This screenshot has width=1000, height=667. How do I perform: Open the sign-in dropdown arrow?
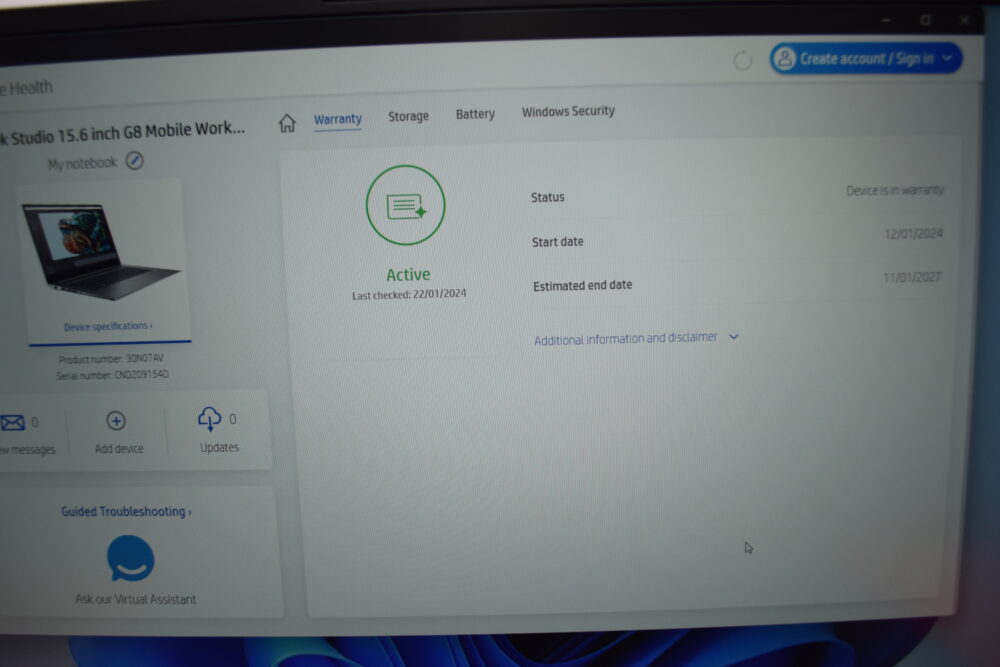(x=947, y=58)
